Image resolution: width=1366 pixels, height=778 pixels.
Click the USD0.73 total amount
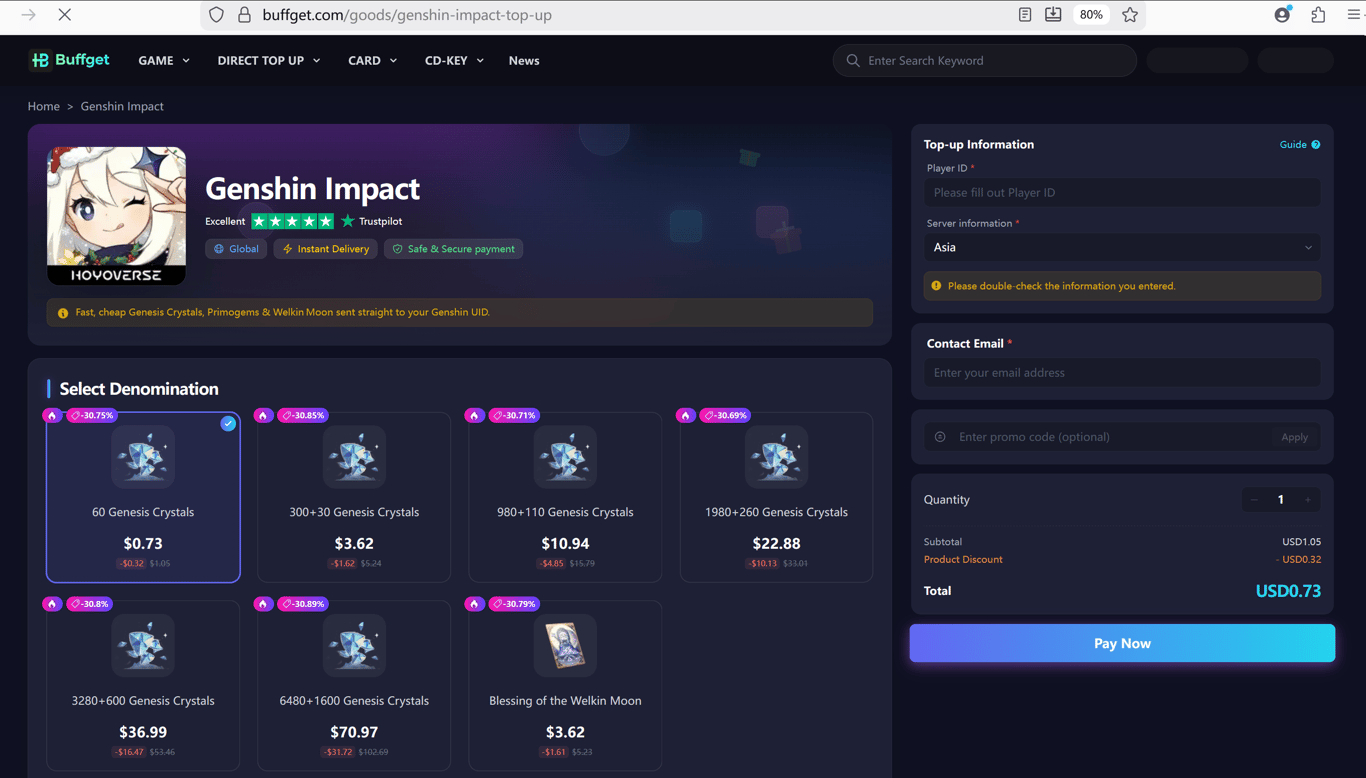click(1288, 591)
